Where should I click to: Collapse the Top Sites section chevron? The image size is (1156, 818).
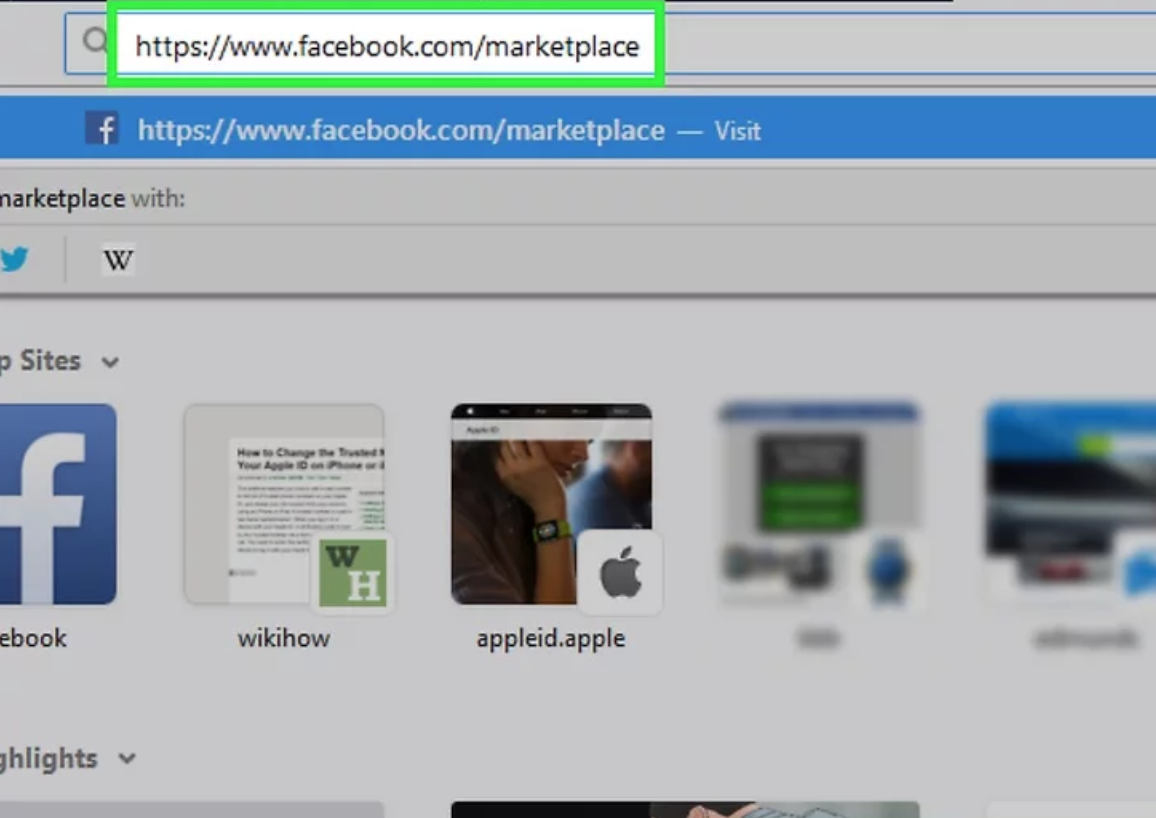coord(111,362)
